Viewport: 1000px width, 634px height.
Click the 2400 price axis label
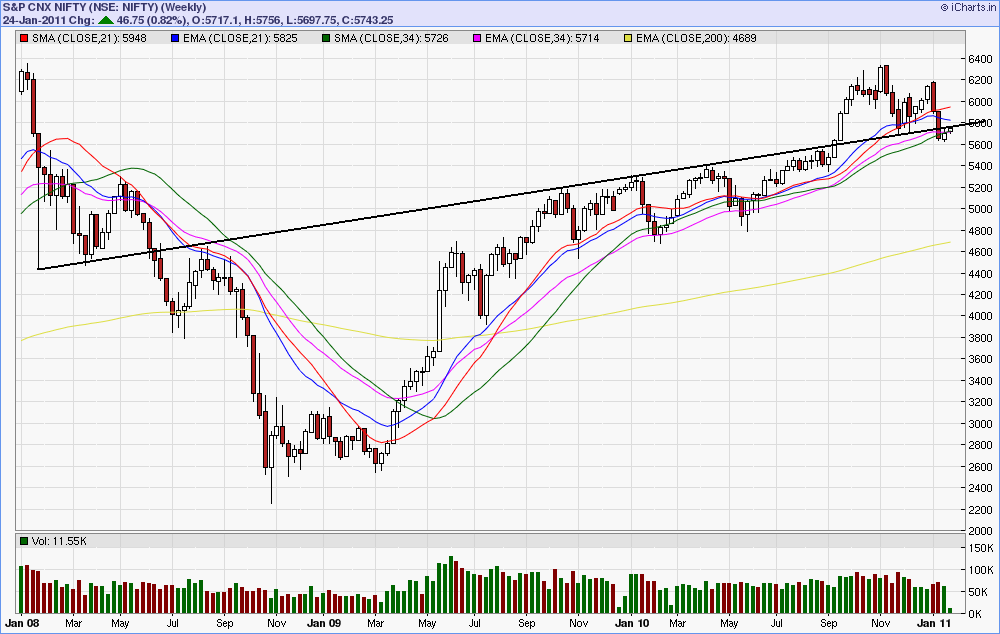980,488
